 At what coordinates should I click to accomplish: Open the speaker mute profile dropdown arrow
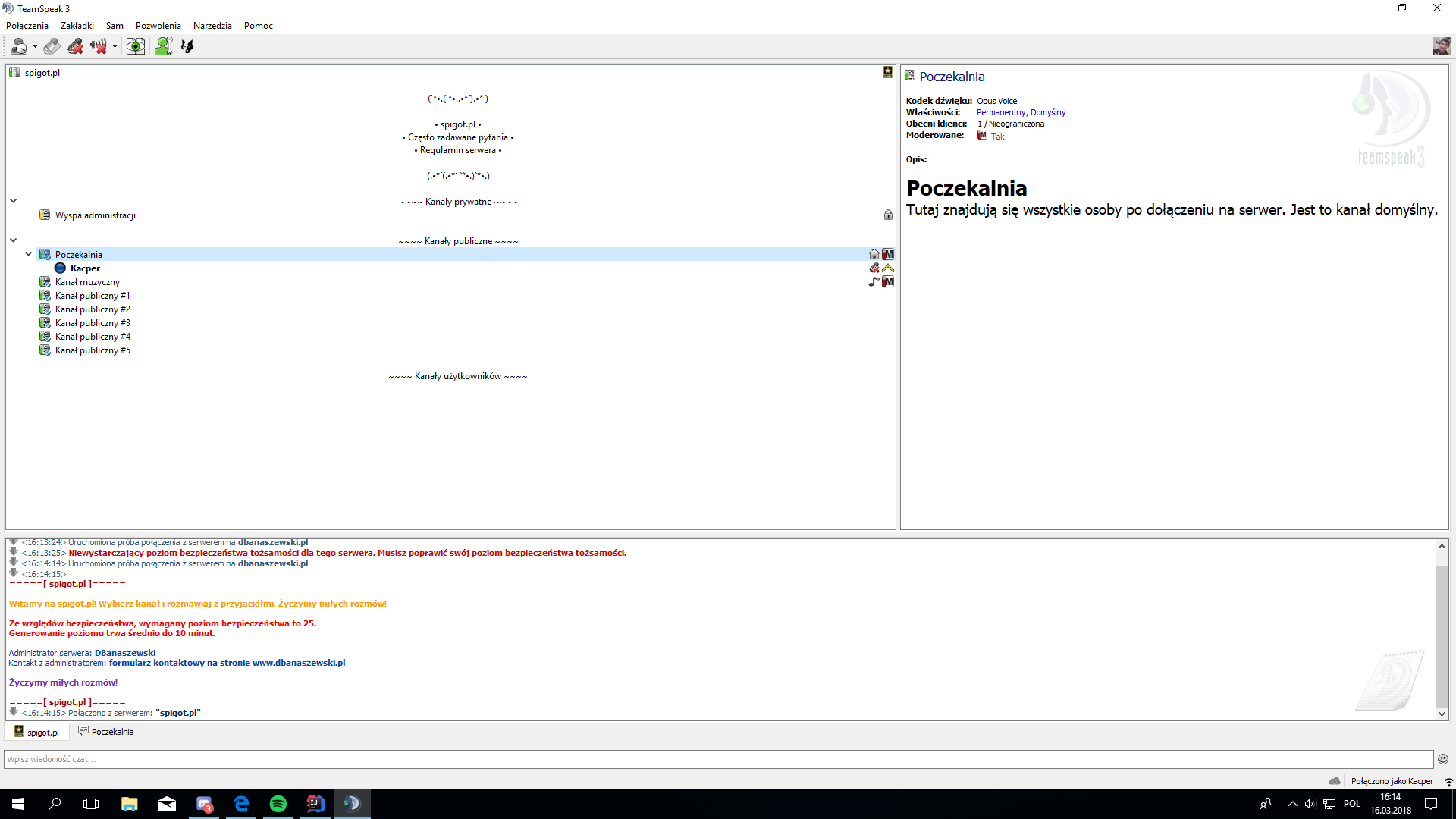click(x=115, y=47)
